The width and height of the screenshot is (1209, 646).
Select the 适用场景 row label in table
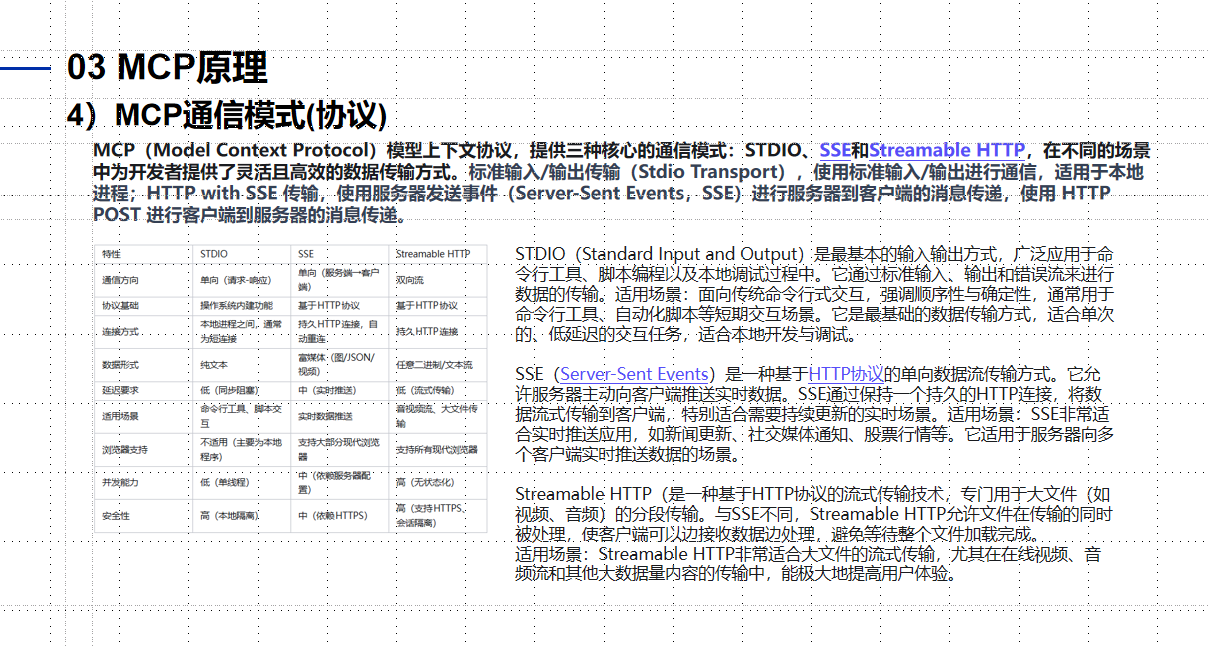point(120,415)
